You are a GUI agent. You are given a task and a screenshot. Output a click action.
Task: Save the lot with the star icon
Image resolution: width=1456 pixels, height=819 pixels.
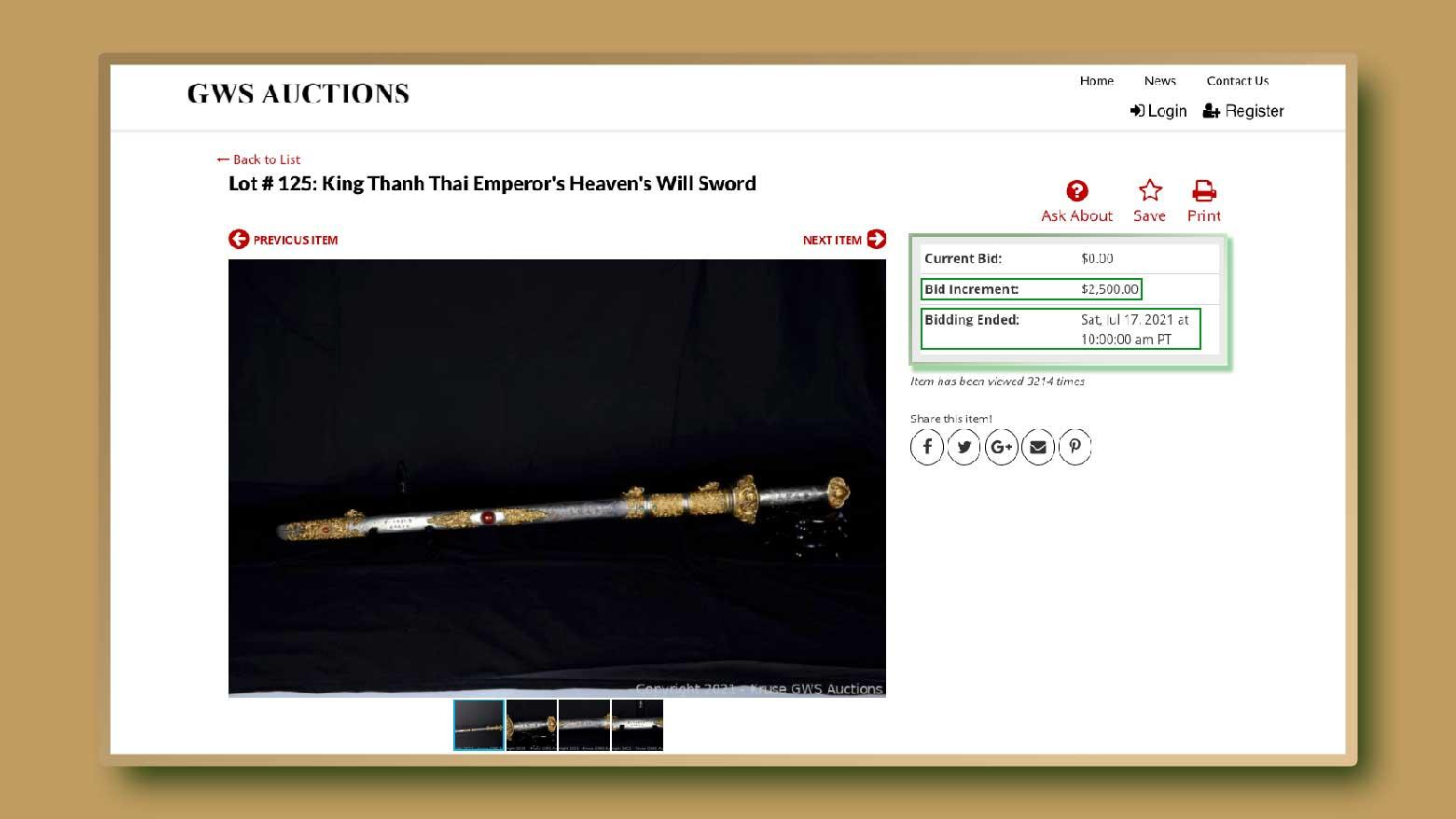tap(1150, 191)
